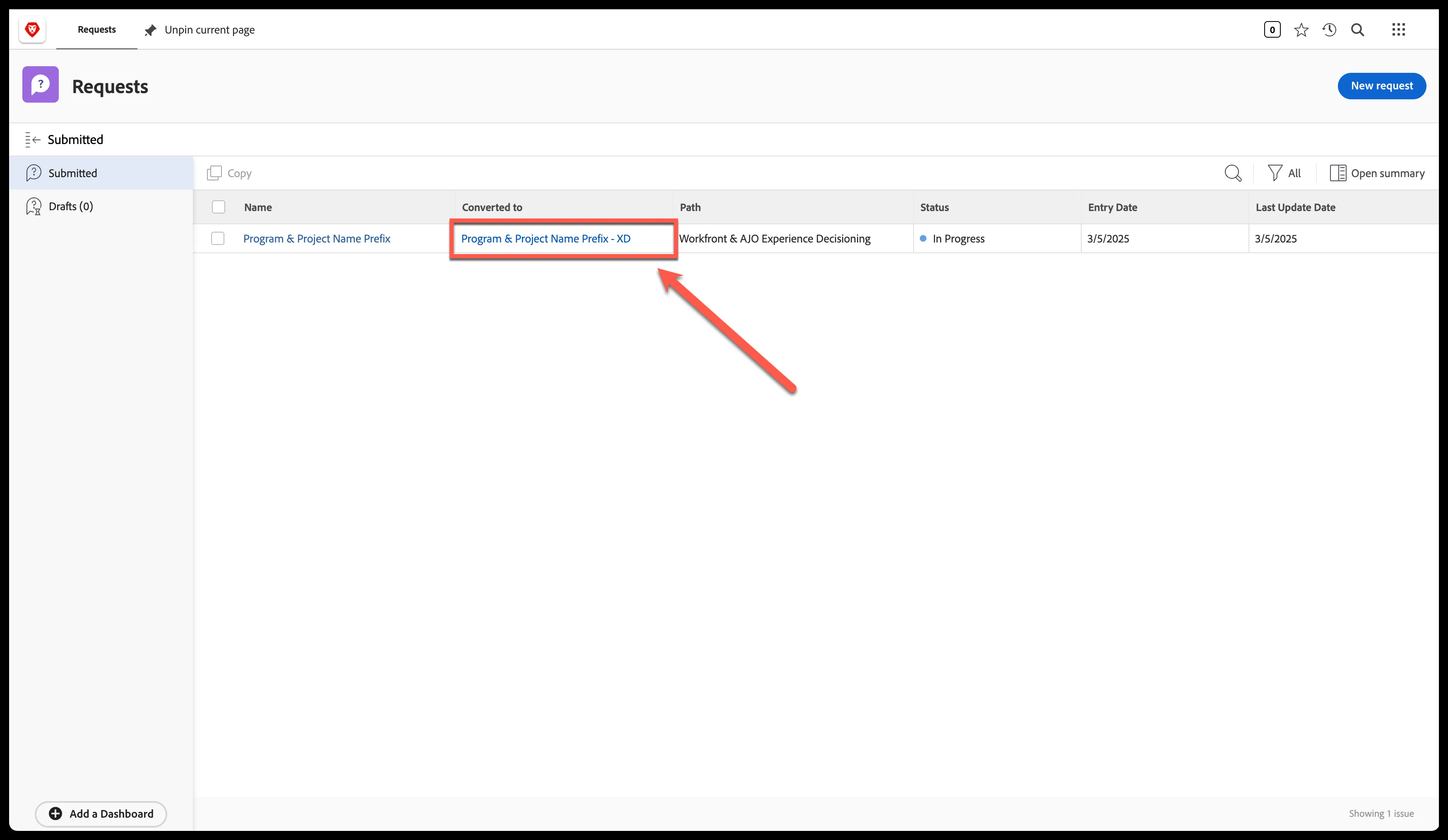Open the Program & Project Name Prefix request
The width and height of the screenshot is (1448, 840).
click(x=317, y=238)
